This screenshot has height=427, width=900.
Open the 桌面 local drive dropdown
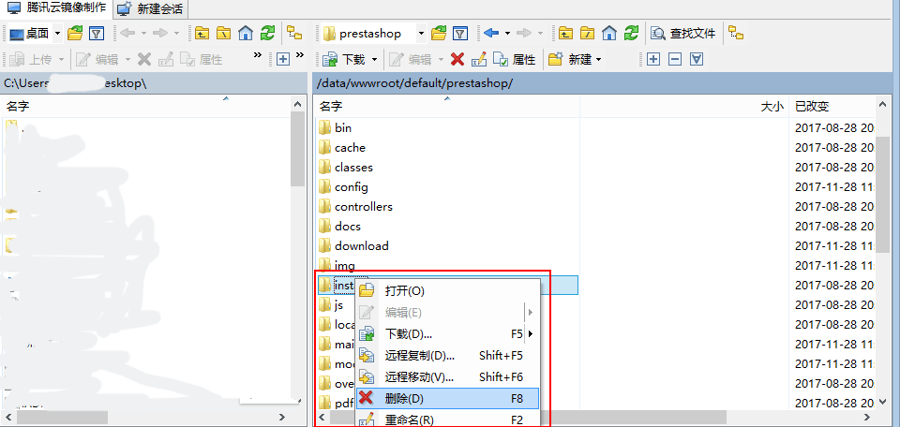point(57,34)
